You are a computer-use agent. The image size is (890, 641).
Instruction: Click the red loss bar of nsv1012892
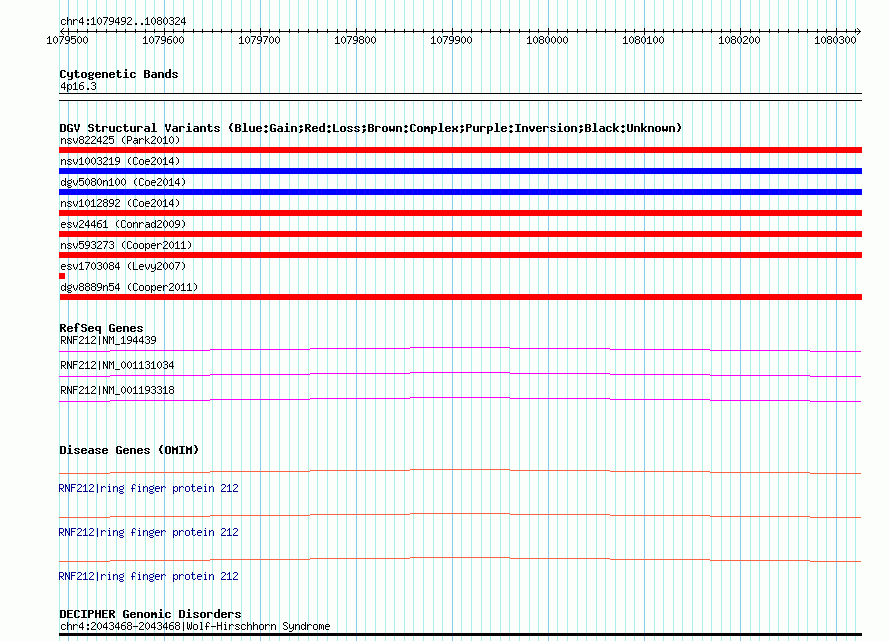click(460, 213)
